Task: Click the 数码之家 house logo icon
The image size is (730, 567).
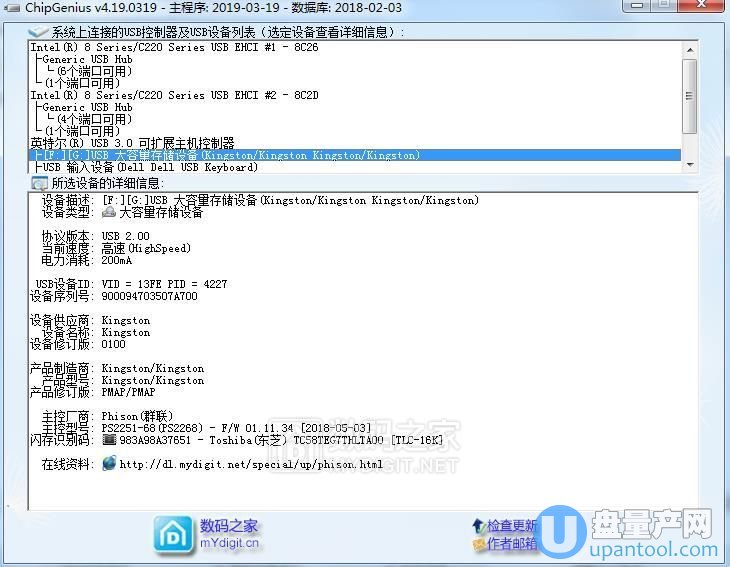Action: pos(173,534)
